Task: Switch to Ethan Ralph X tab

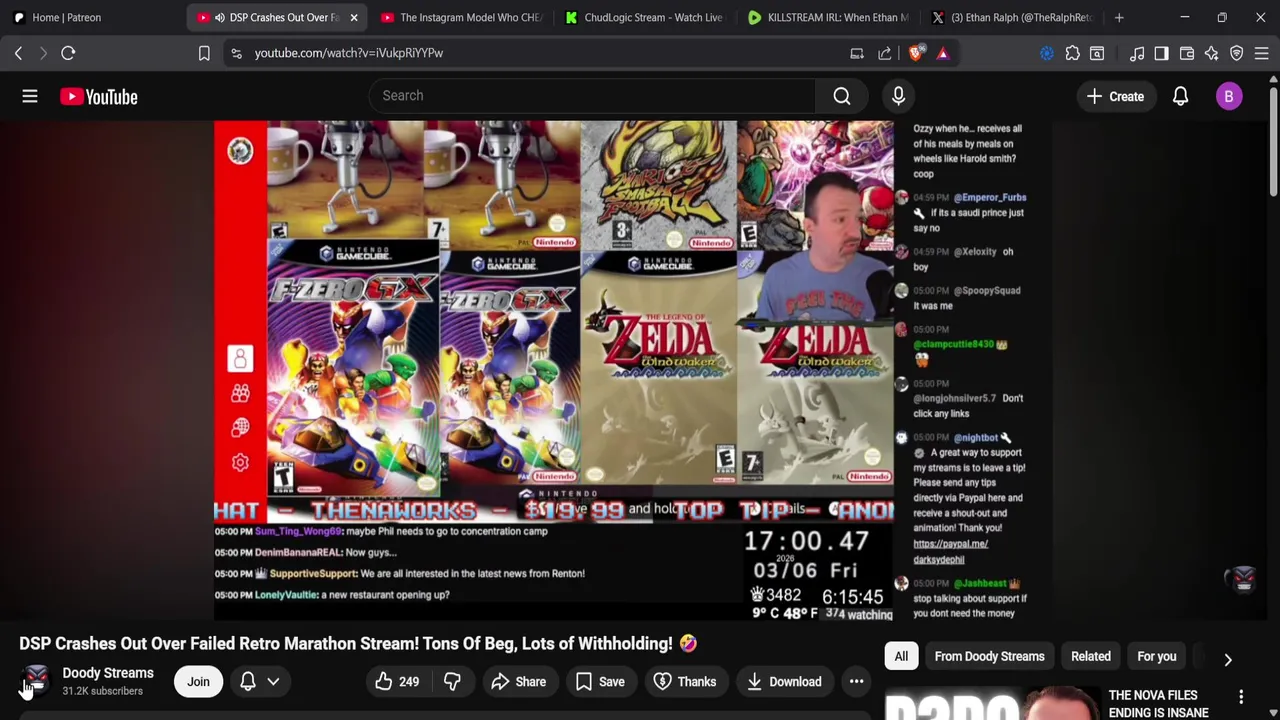Action: 1012,17
